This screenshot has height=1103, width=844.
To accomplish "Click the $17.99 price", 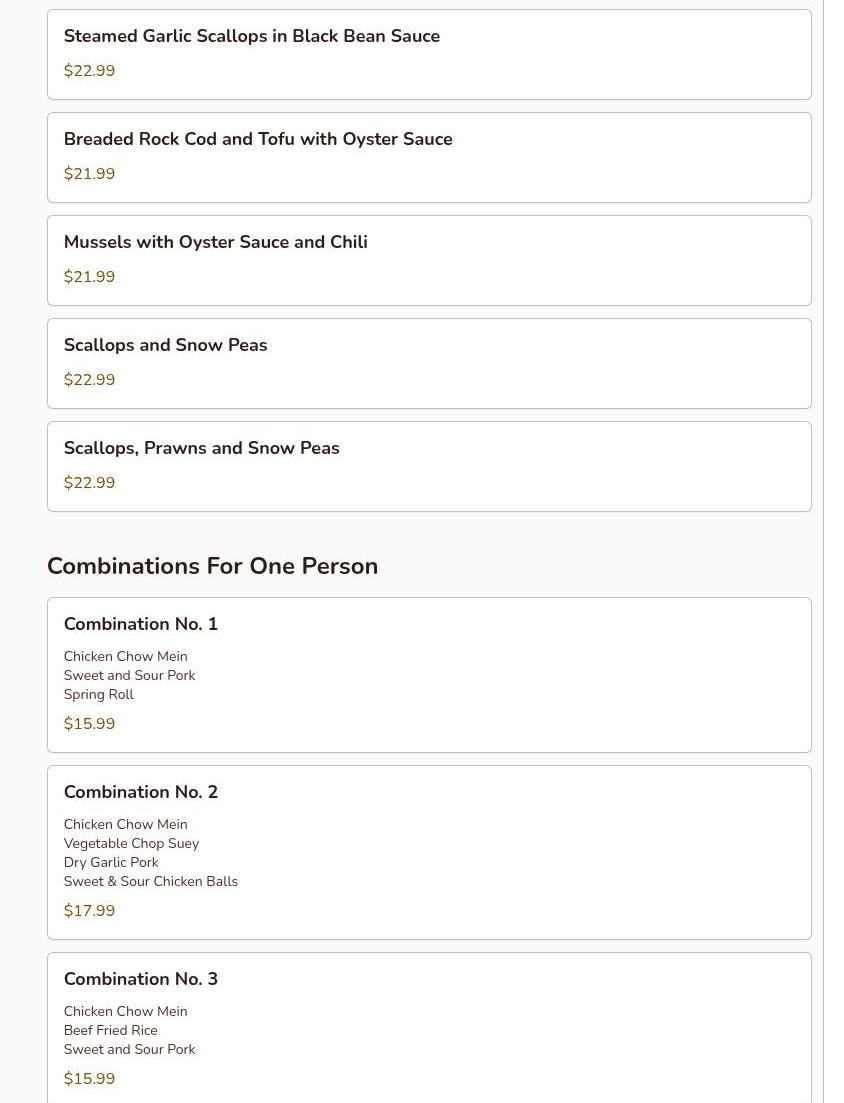I will (x=89, y=911).
